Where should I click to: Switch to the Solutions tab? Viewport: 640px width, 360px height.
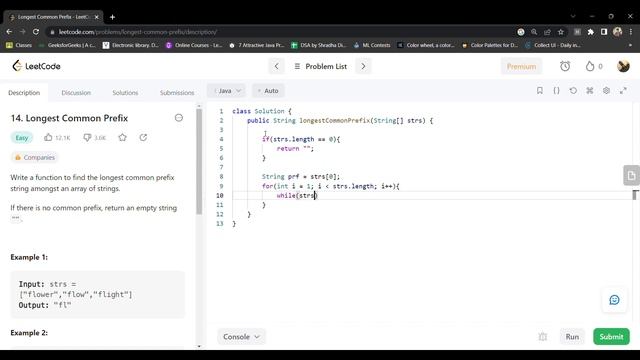tap(125, 93)
